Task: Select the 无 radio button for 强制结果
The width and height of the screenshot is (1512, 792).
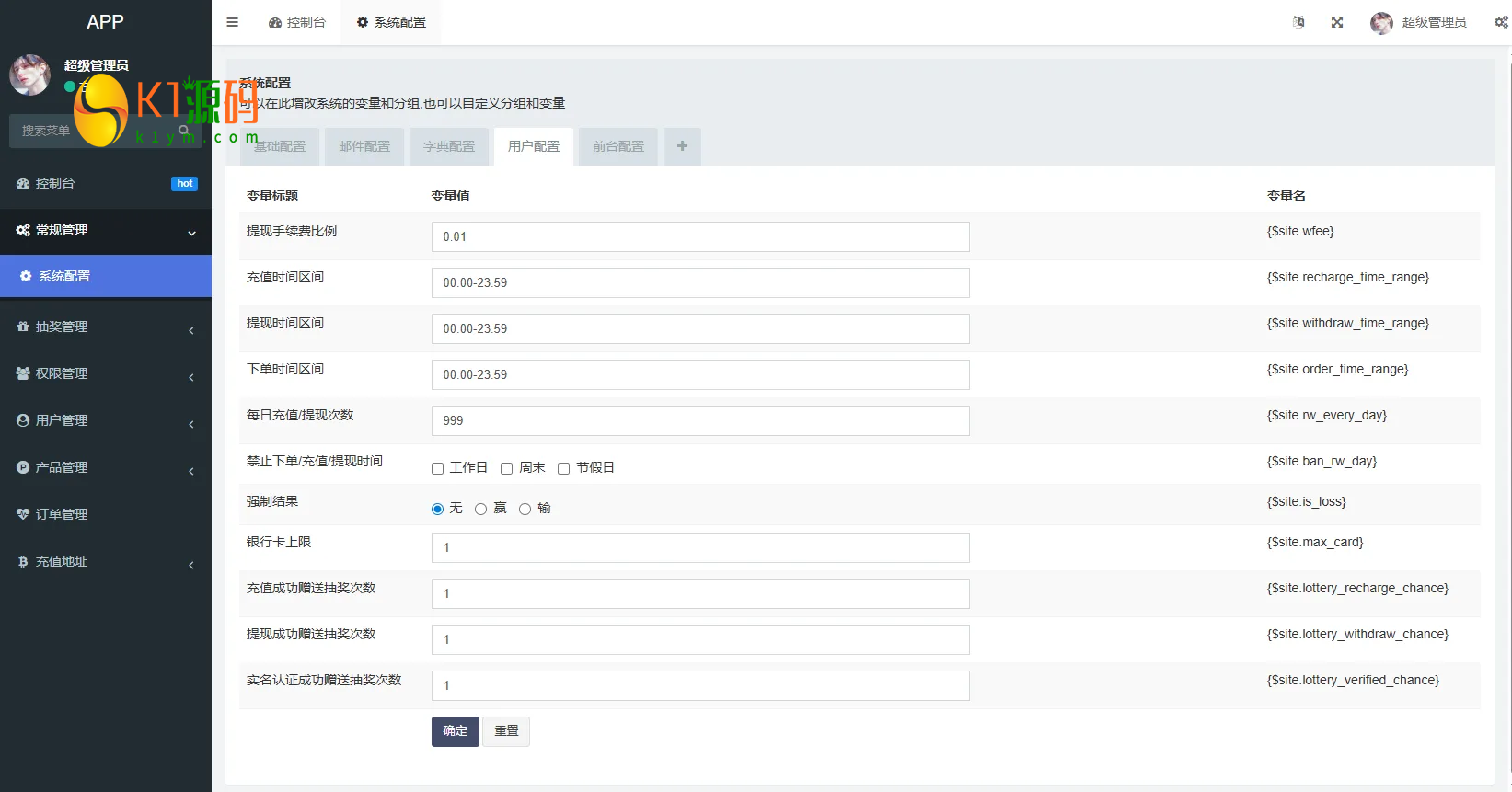Action: tap(438, 509)
